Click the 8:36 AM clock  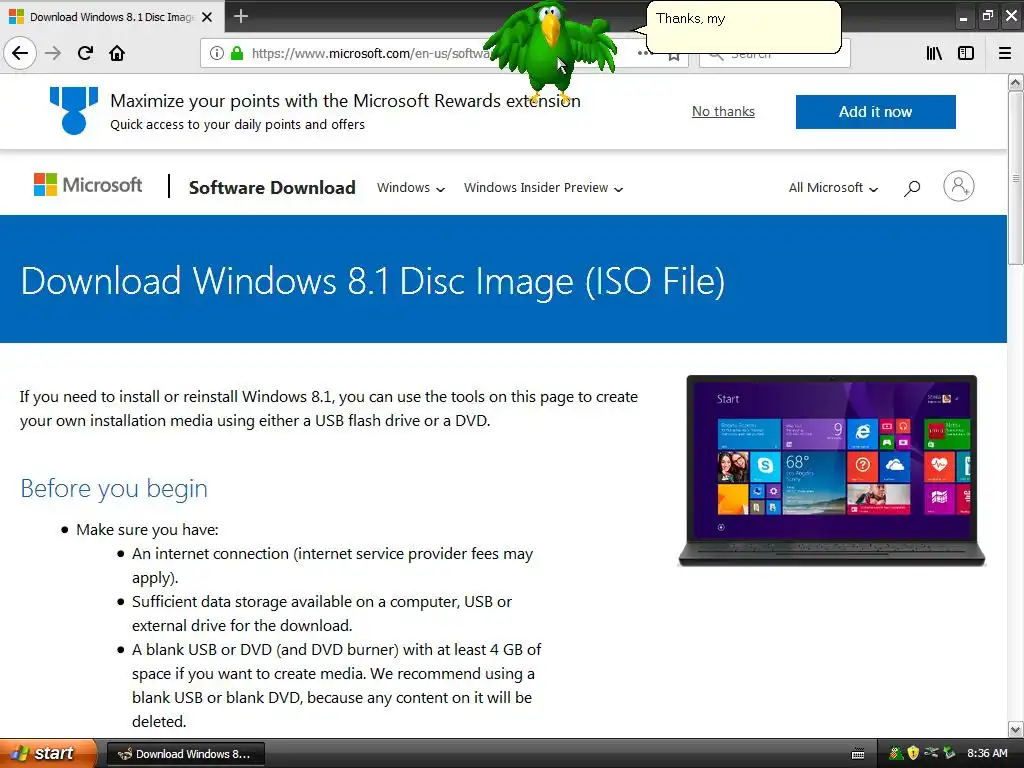[987, 753]
